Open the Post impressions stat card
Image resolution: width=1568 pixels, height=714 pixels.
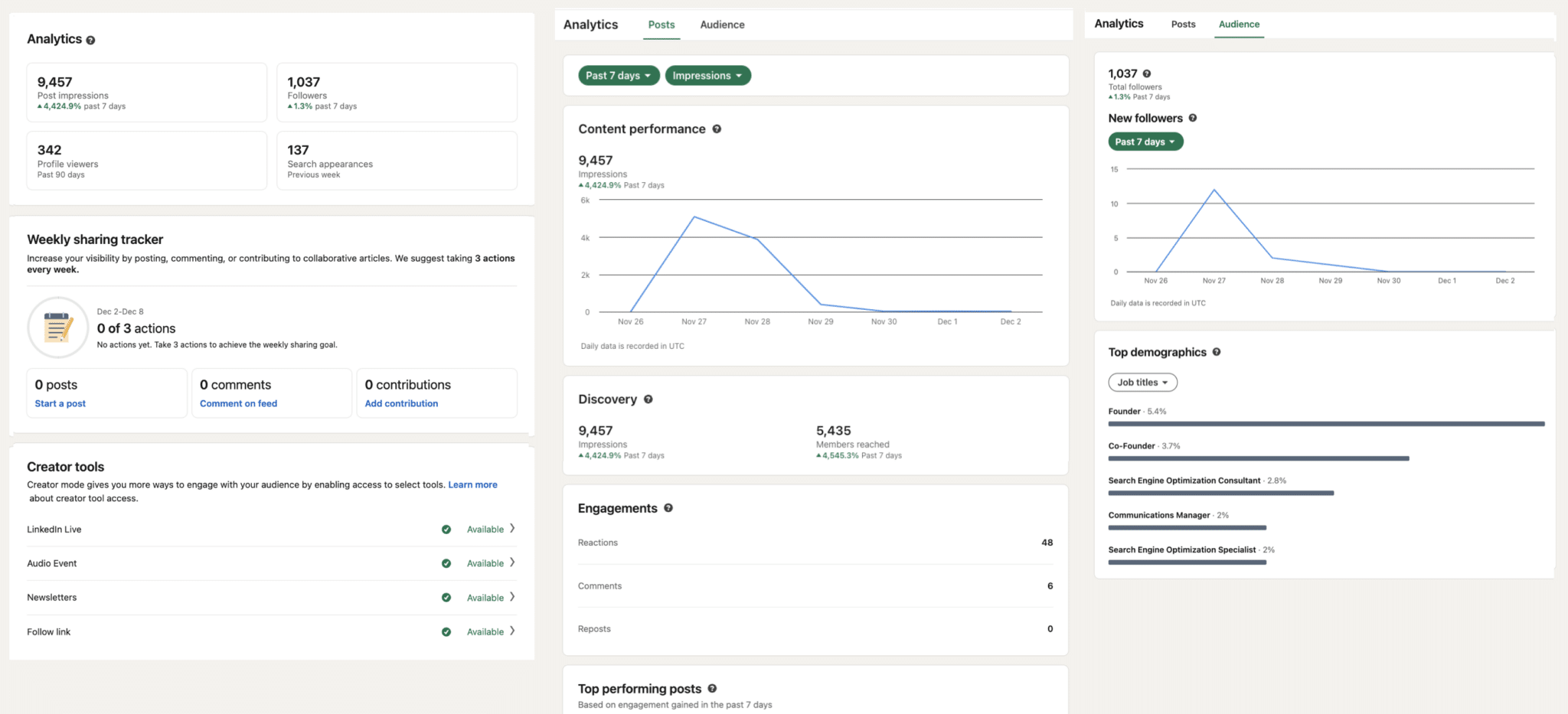click(147, 93)
